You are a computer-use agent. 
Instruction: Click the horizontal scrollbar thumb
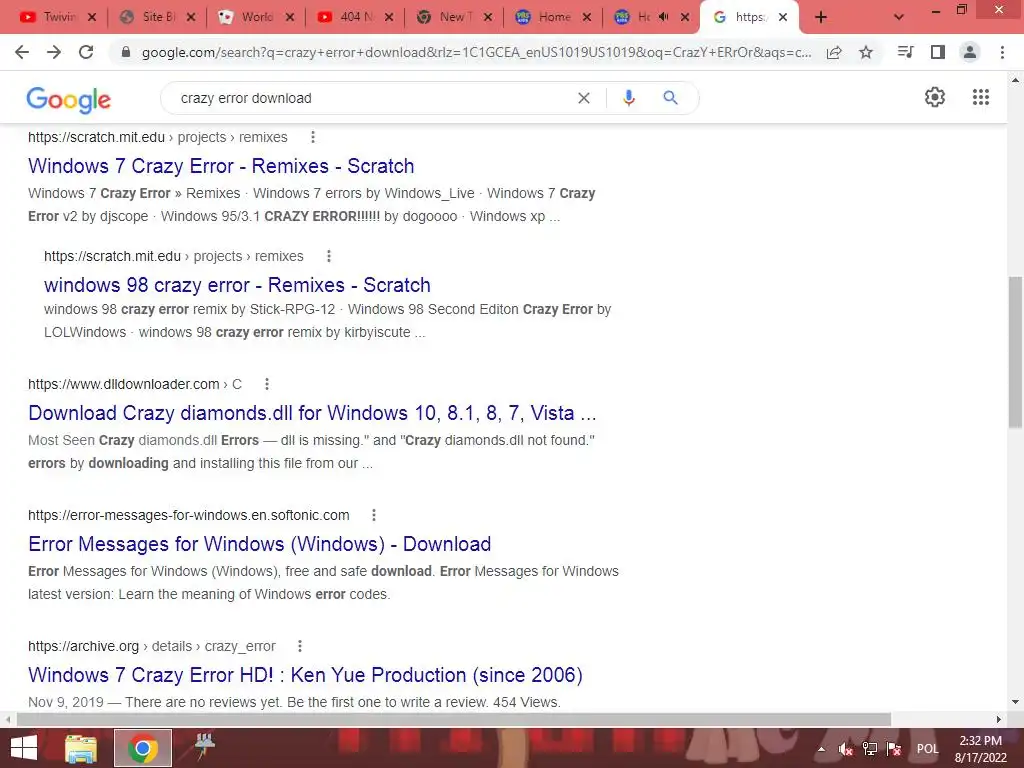pos(454,719)
